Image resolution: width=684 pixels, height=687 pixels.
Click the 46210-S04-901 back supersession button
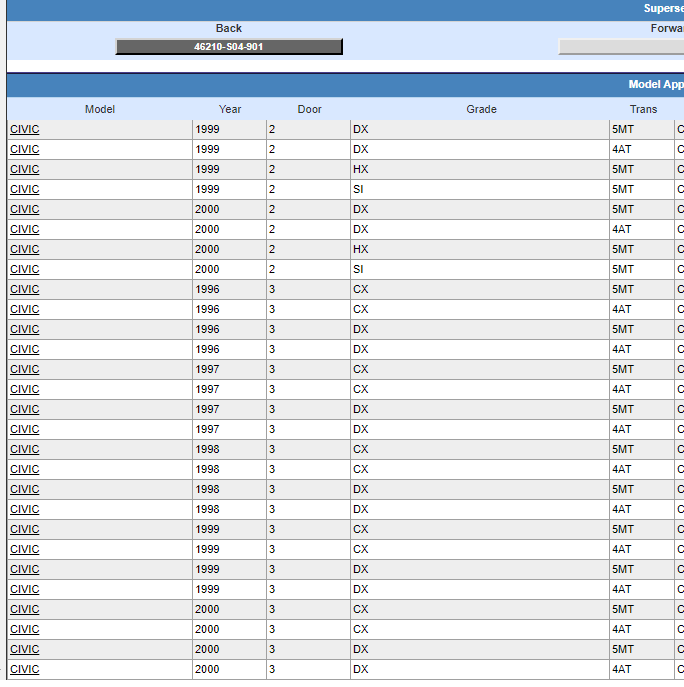point(228,47)
